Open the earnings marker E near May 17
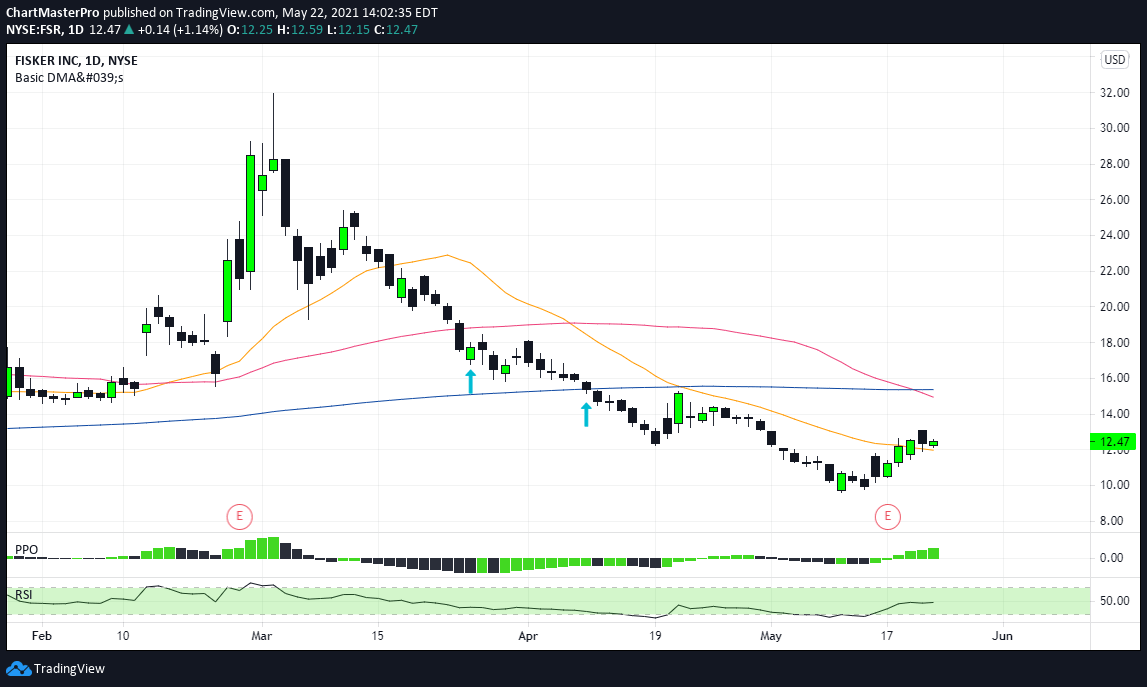Viewport: 1147px width, 687px height. (x=887, y=517)
